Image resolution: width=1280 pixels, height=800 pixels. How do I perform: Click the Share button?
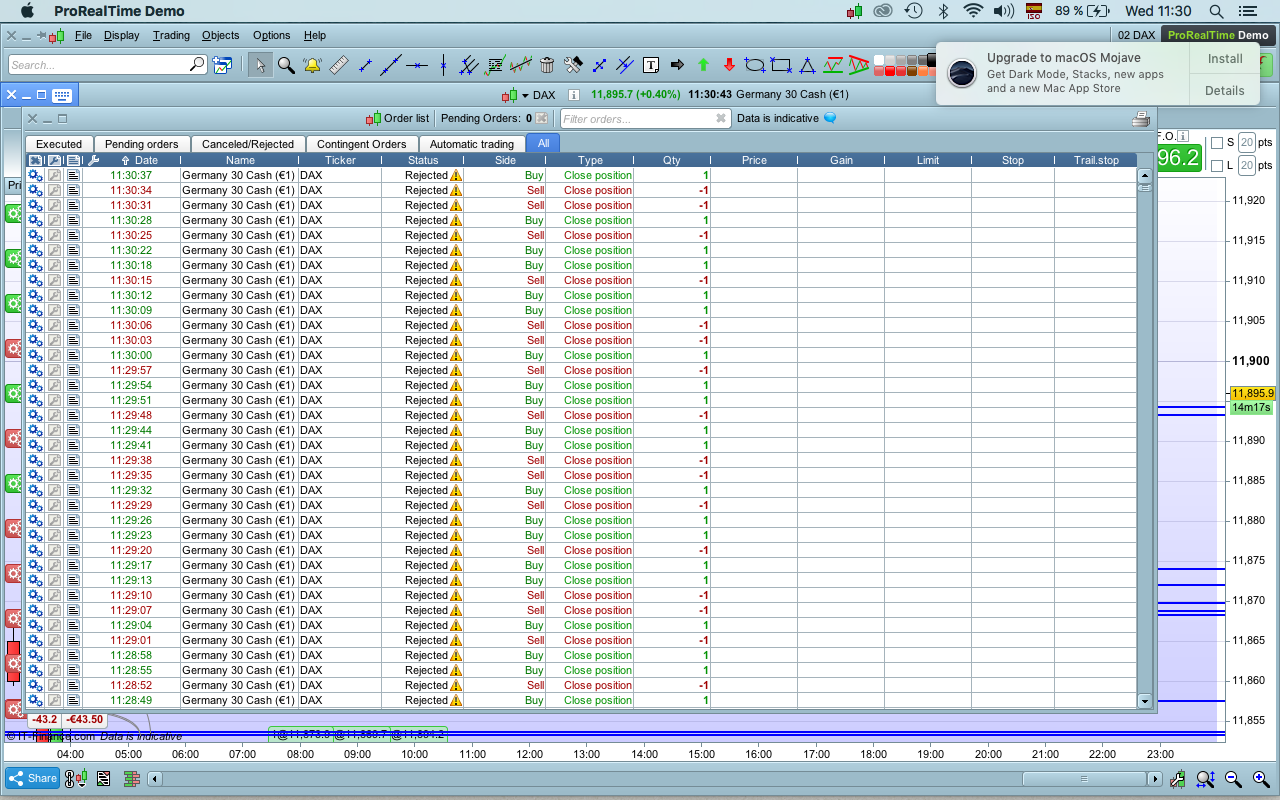point(32,778)
